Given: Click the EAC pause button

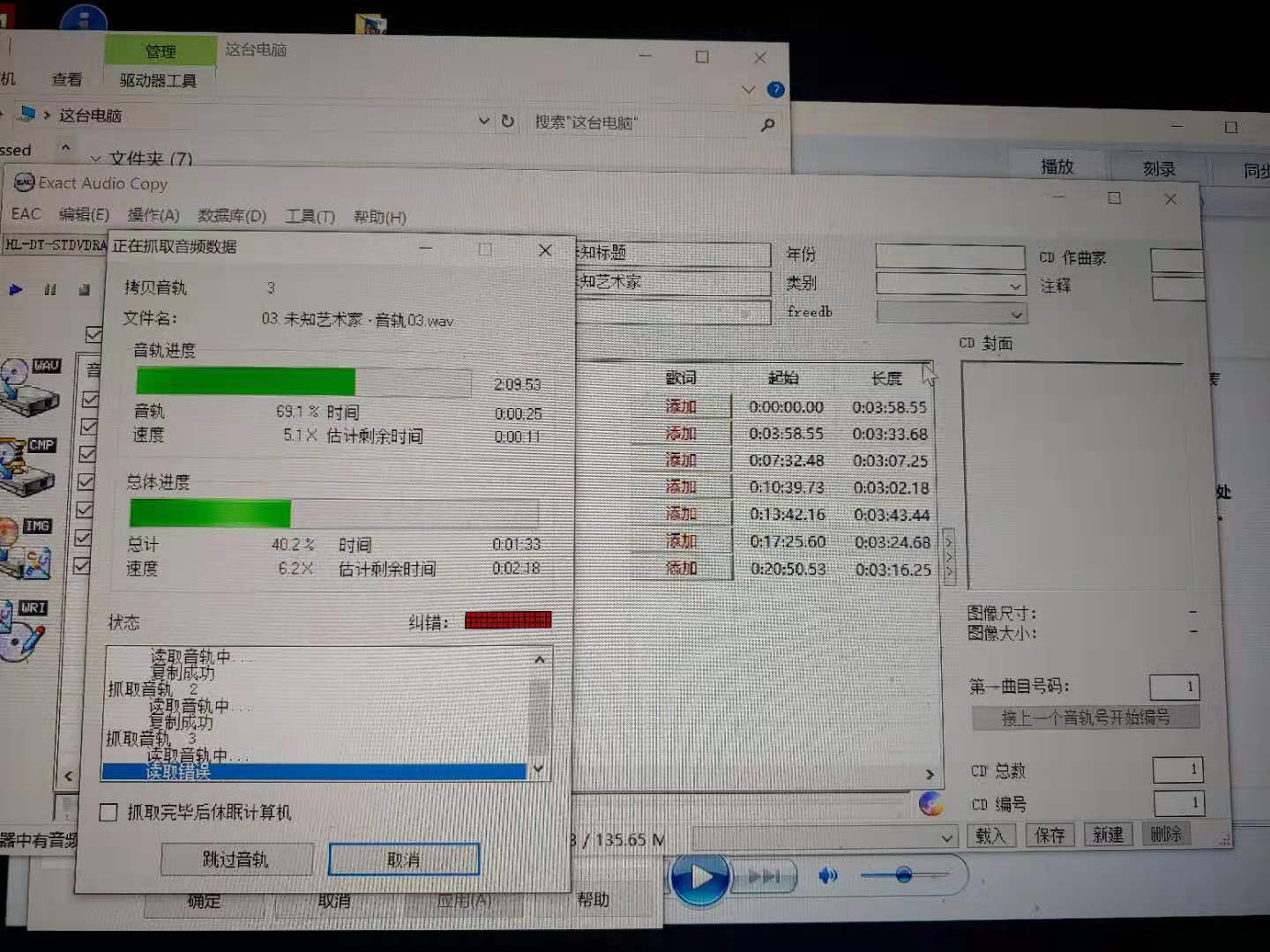Looking at the screenshot, I should click(50, 289).
